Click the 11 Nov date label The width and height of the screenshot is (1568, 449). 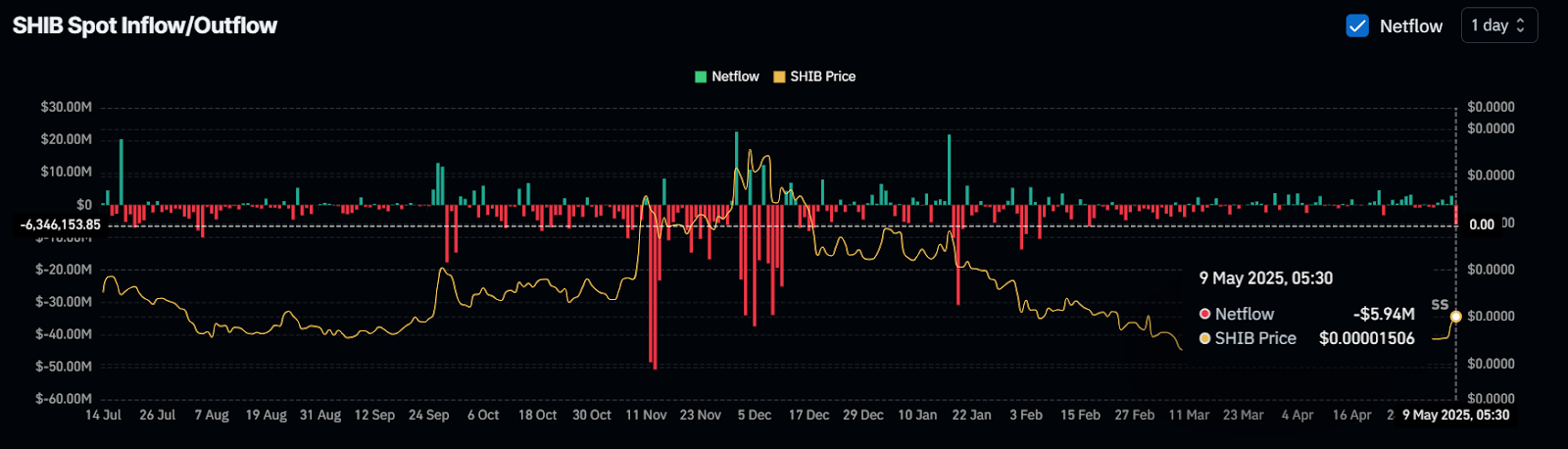pyautogui.click(x=646, y=415)
